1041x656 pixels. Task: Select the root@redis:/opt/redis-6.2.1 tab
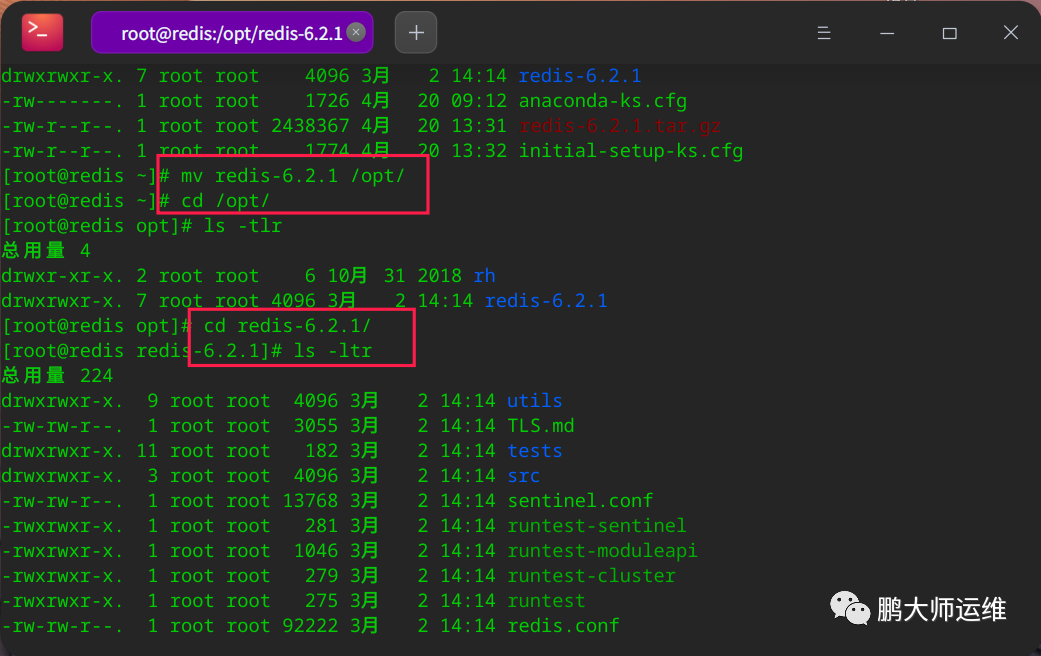click(x=232, y=33)
